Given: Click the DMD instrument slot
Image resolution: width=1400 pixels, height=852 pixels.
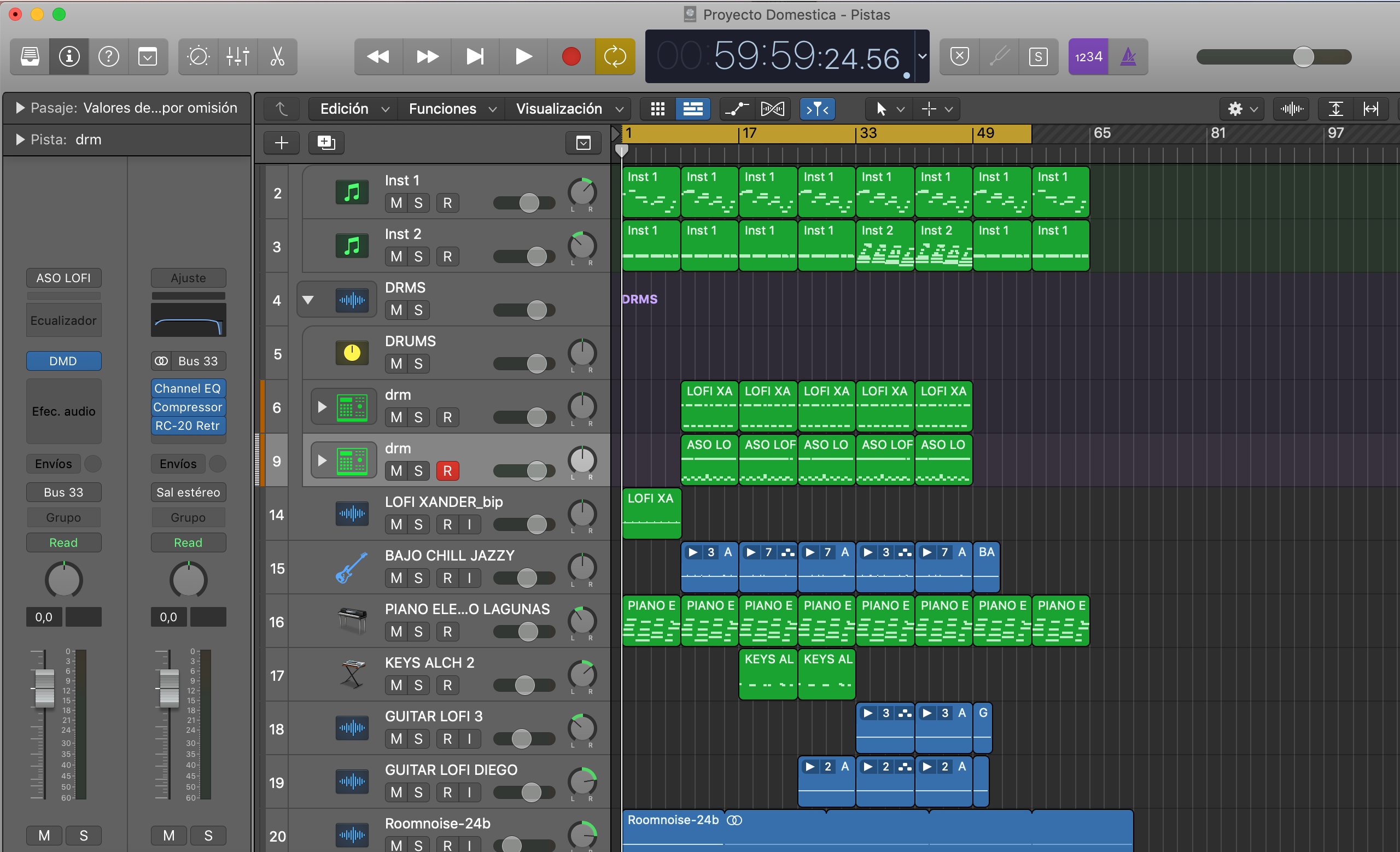Looking at the screenshot, I should [x=63, y=361].
